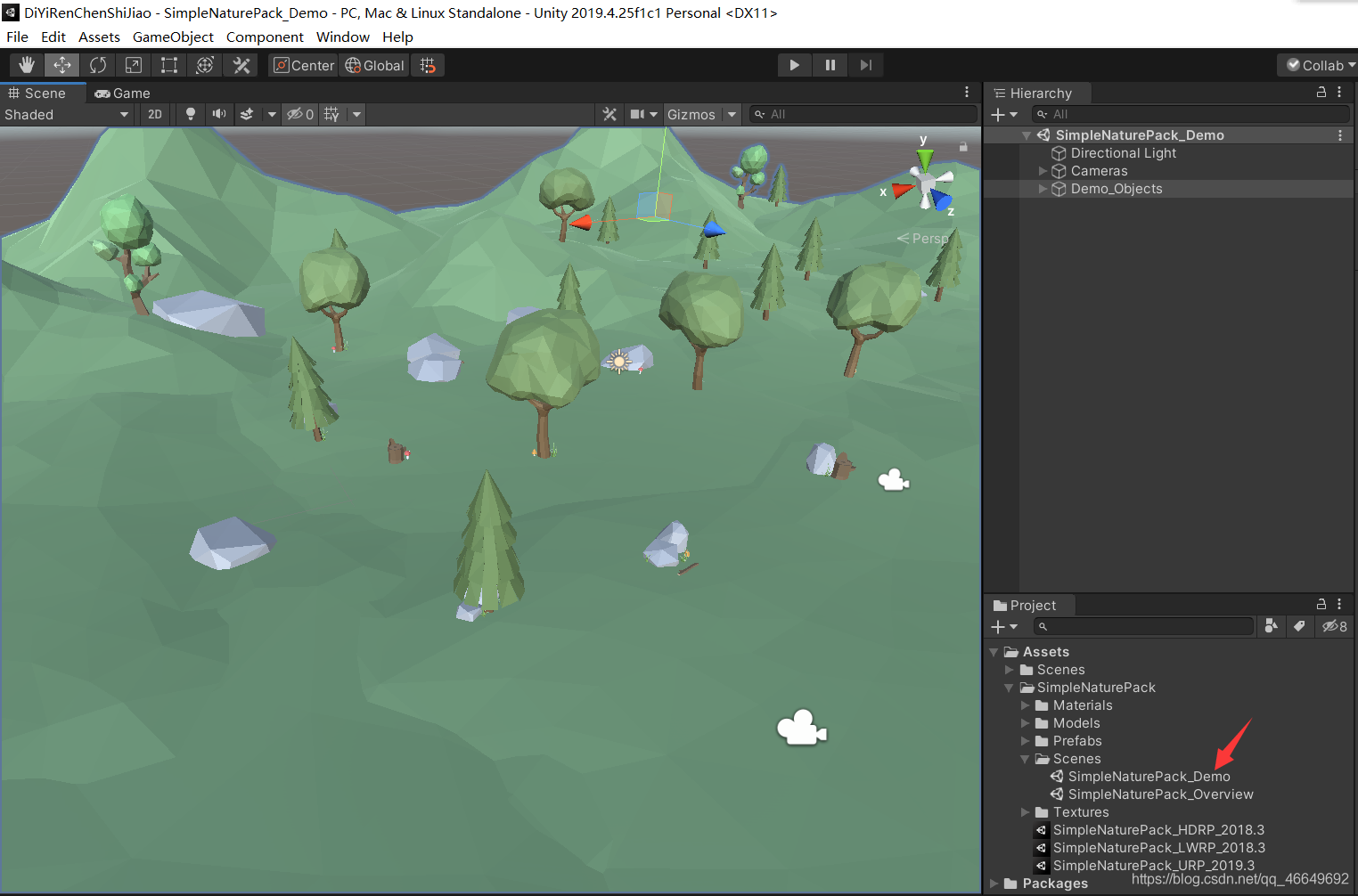
Task: Open Scene view more options menu
Action: 967,92
